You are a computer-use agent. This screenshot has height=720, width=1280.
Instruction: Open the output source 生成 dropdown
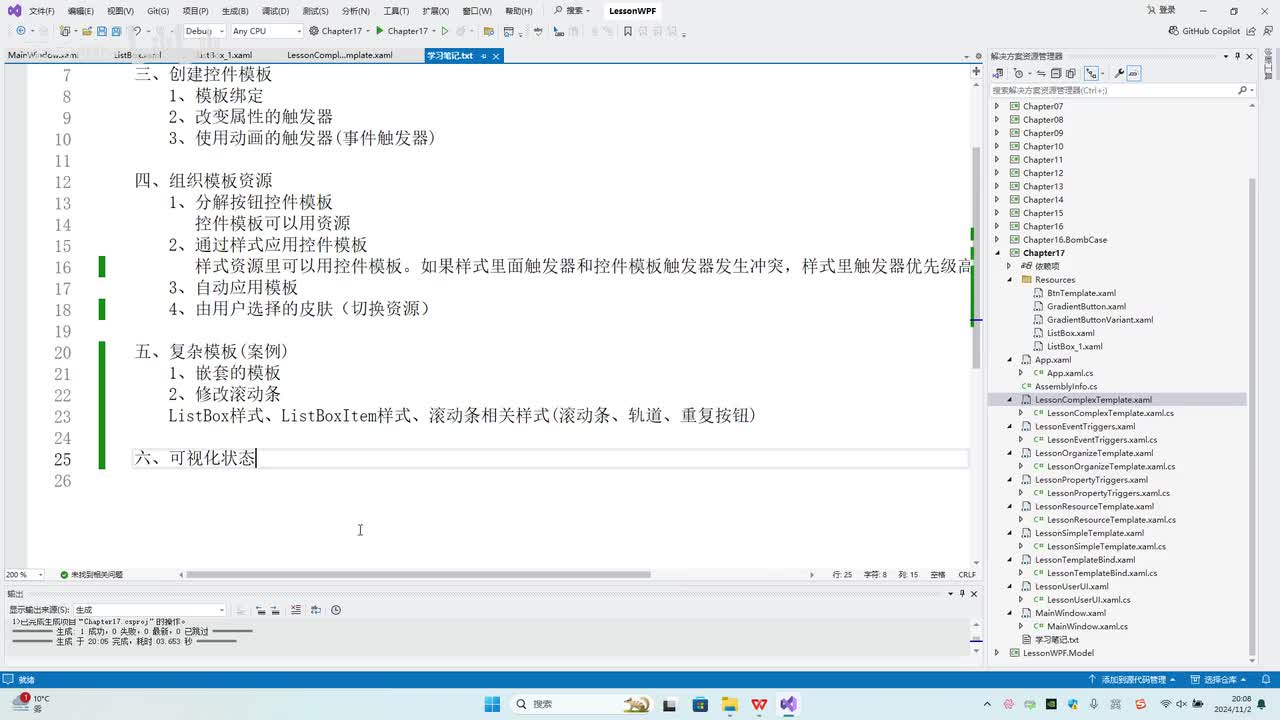149,610
